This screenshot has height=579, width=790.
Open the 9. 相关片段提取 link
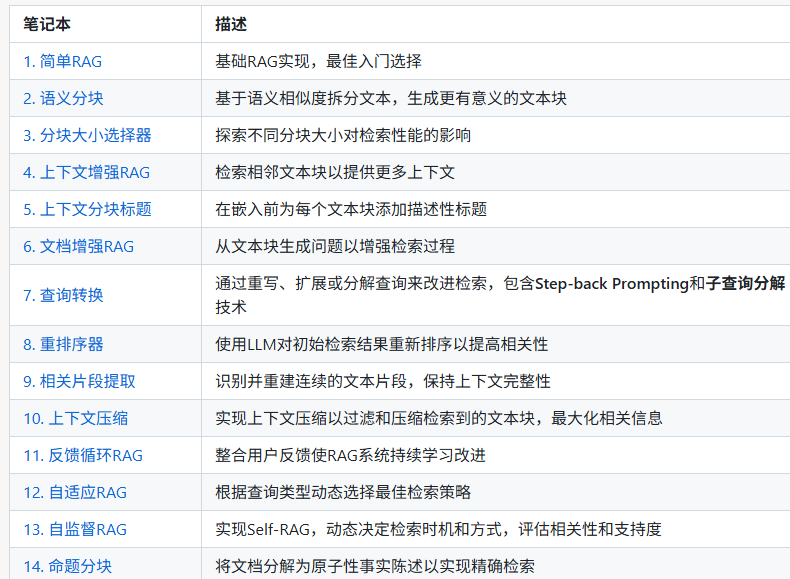(79, 381)
